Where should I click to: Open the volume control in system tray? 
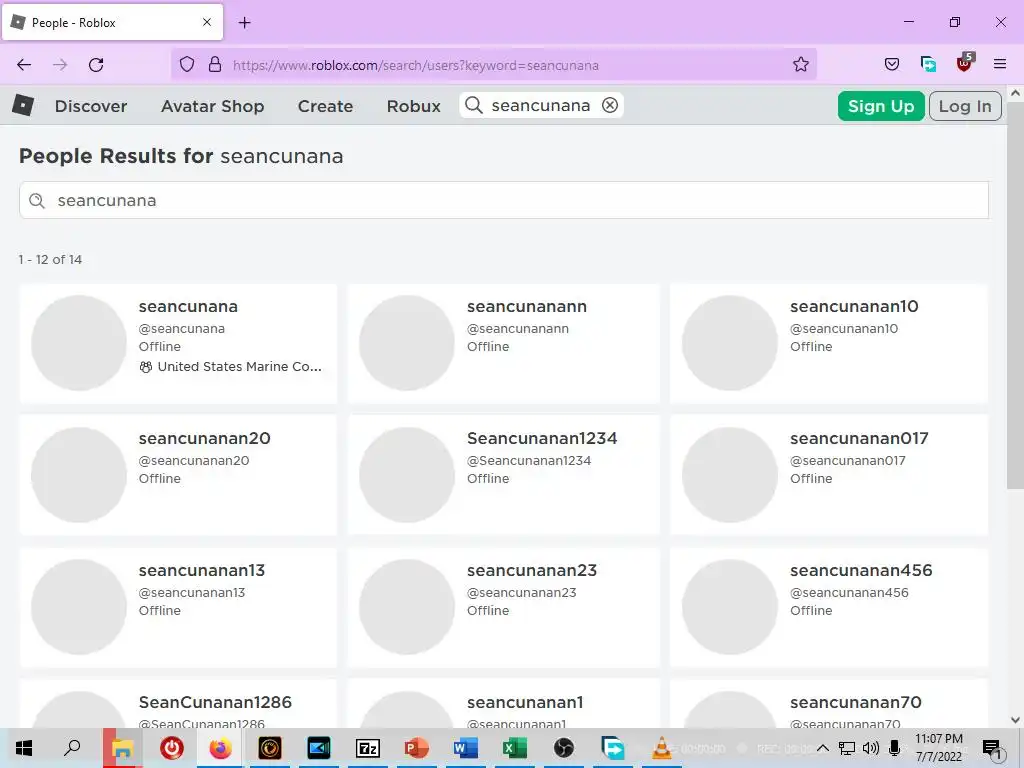point(871,748)
